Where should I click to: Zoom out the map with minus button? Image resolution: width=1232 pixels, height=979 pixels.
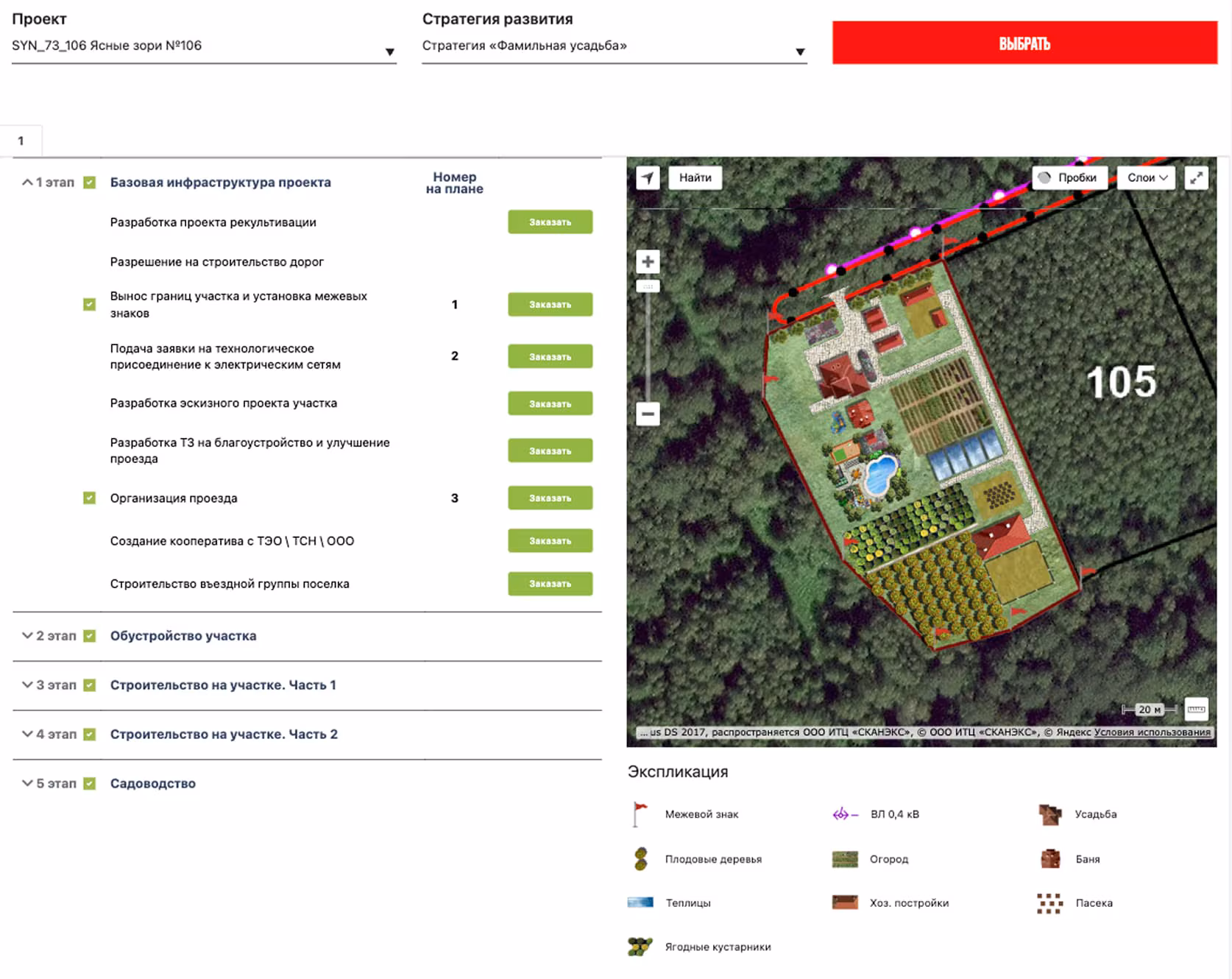[x=648, y=414]
